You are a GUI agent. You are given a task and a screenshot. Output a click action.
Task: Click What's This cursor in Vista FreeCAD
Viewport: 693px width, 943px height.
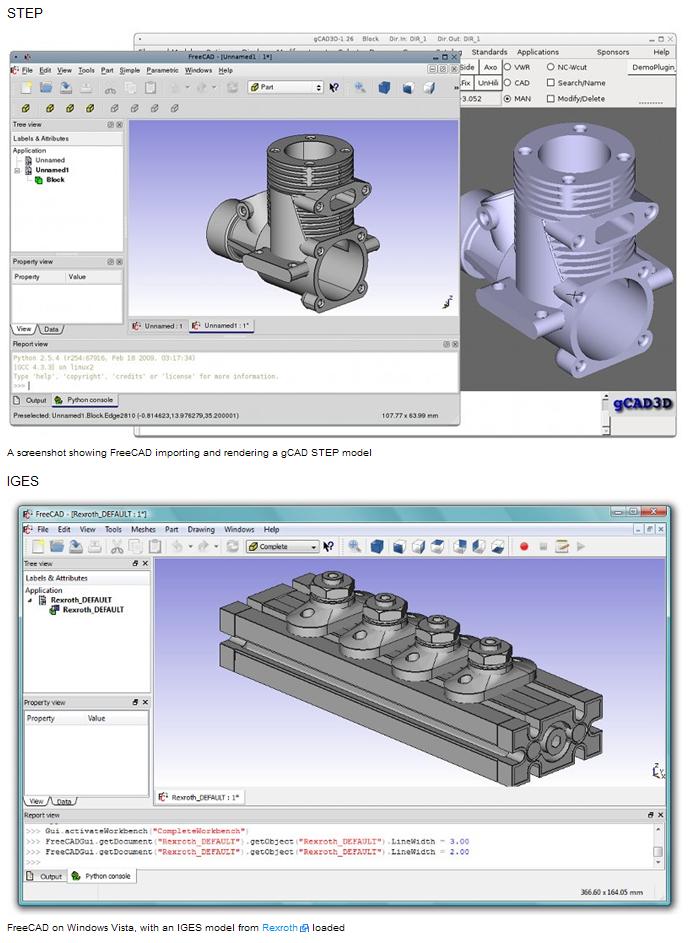point(328,546)
